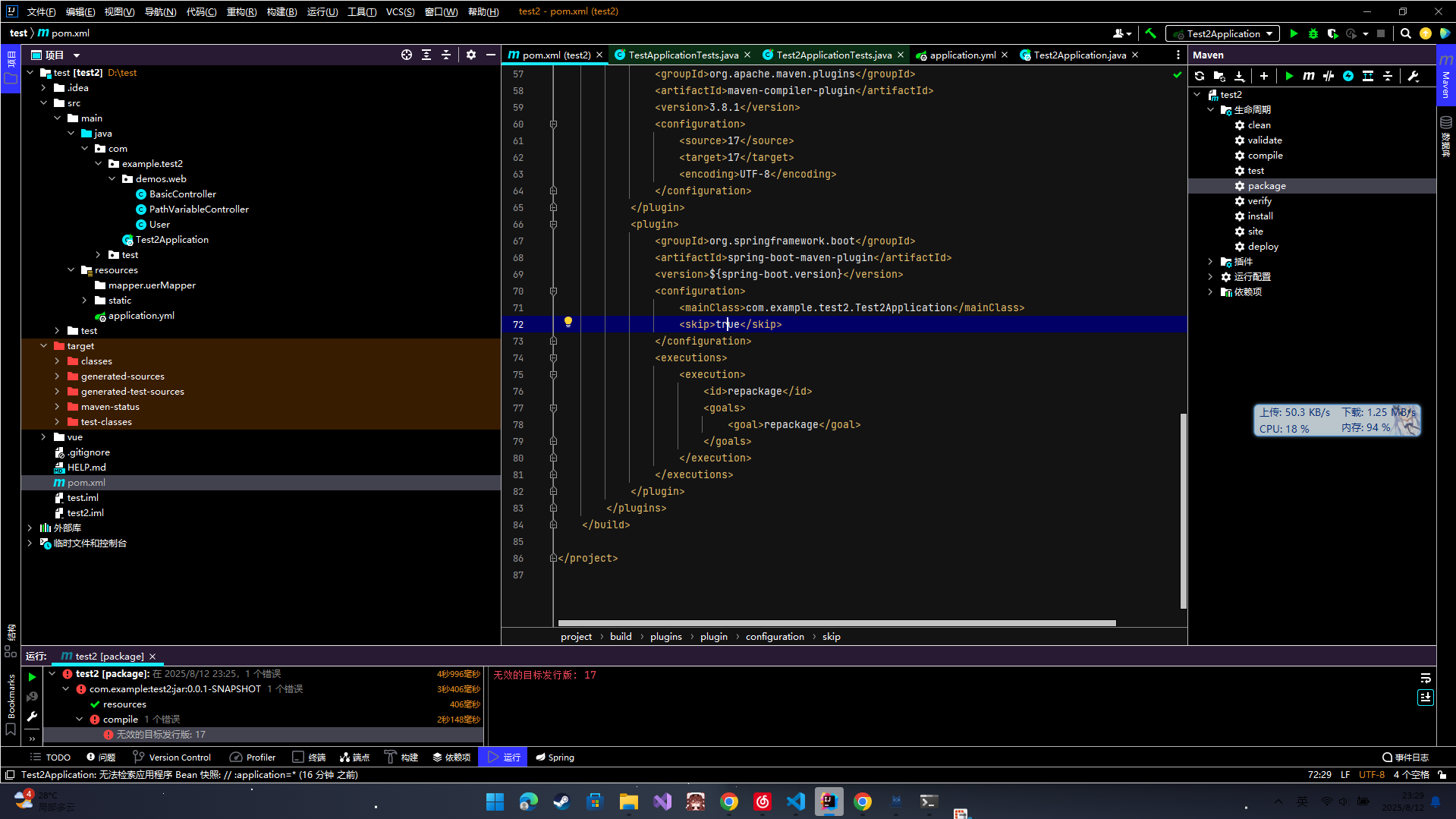Open the 构建(B) Build menu
This screenshot has height=819, width=1456.
[281, 11]
